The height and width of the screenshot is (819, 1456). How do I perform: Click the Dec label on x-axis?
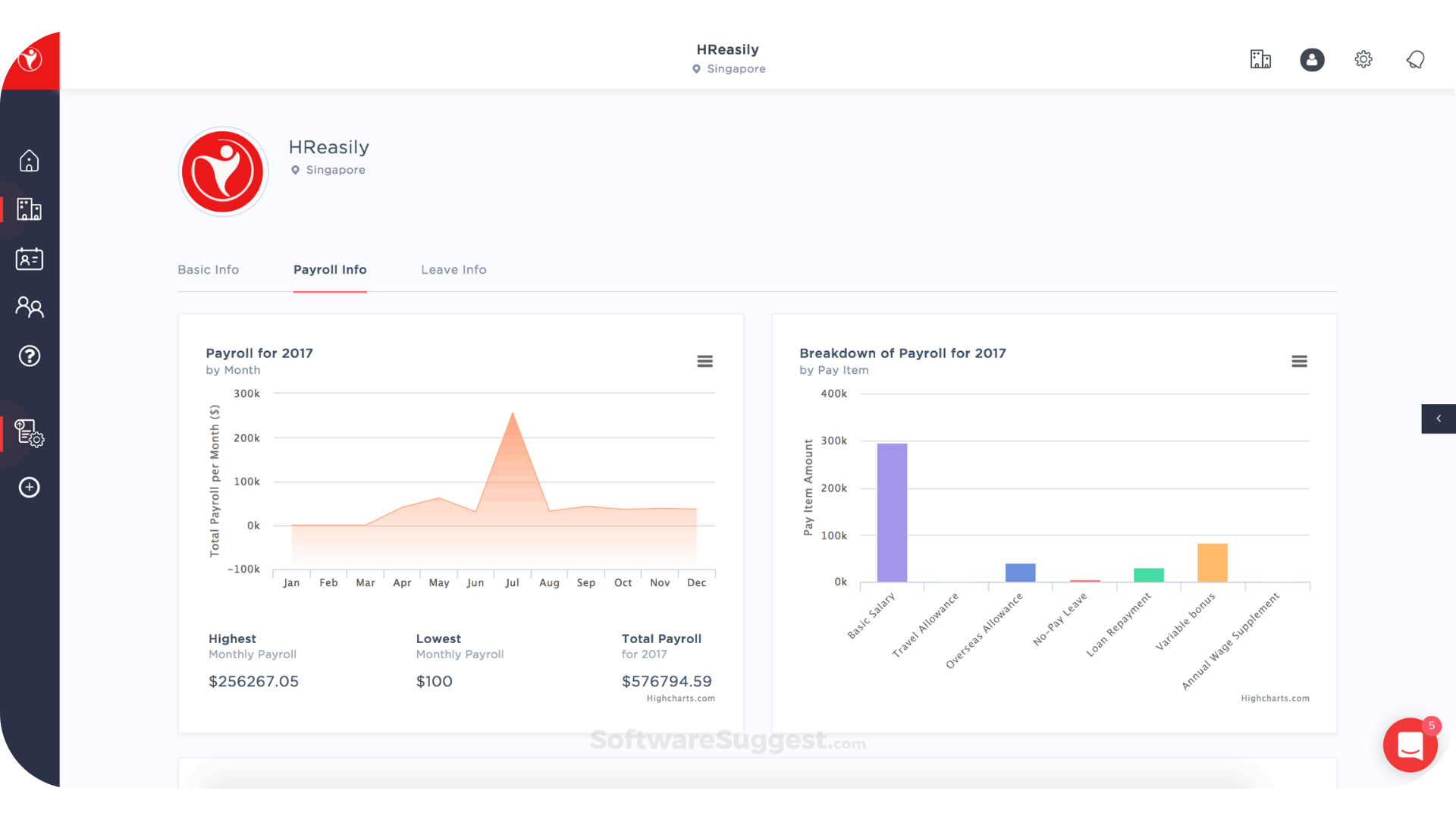click(696, 582)
